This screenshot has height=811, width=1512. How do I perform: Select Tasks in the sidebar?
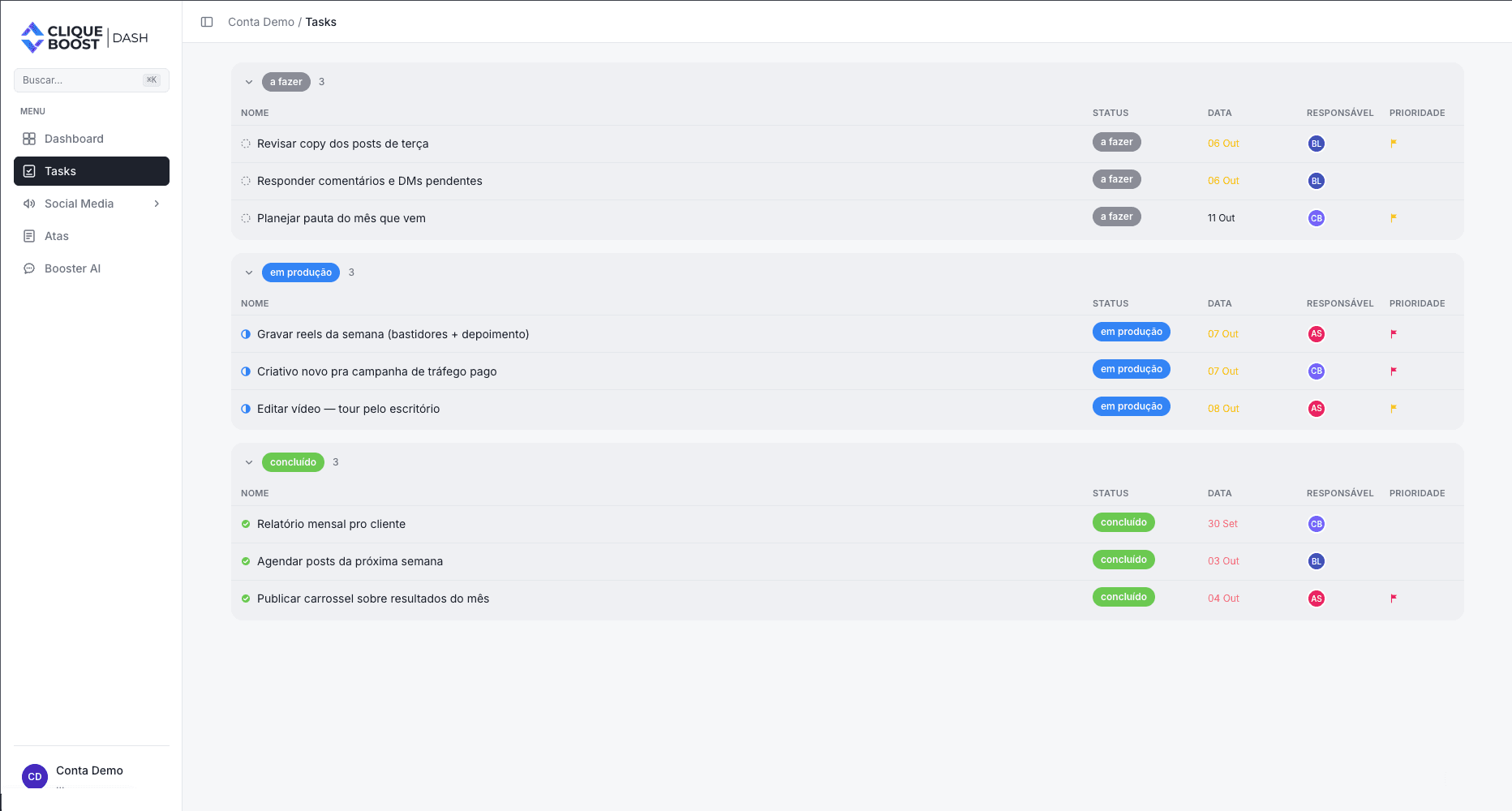click(x=92, y=171)
